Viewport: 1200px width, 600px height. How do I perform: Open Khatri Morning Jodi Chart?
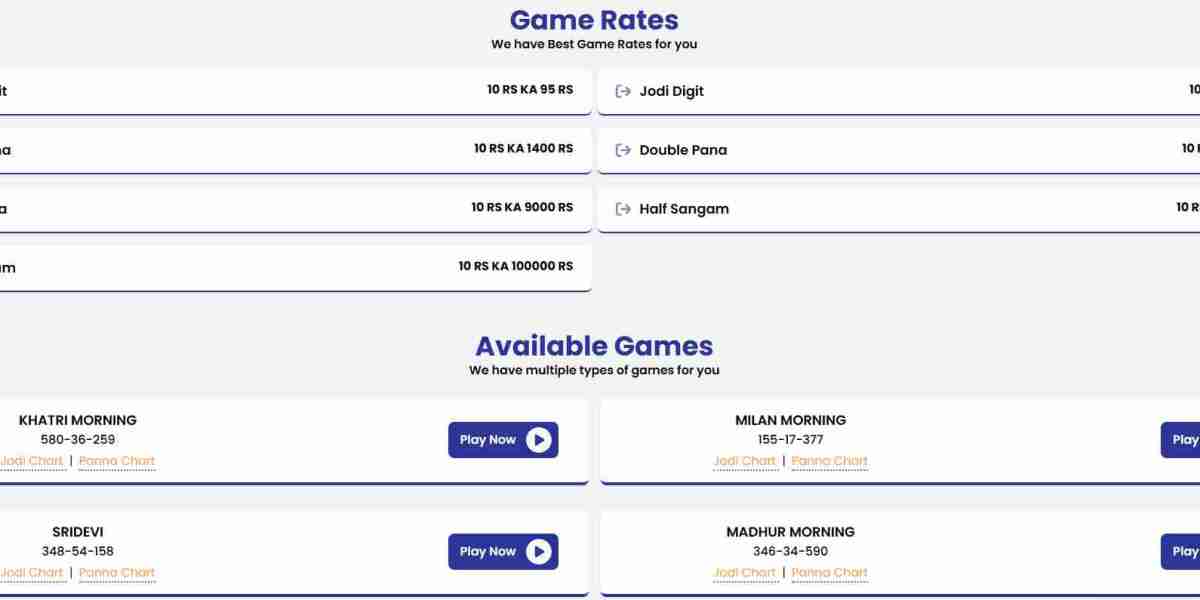click(32, 461)
